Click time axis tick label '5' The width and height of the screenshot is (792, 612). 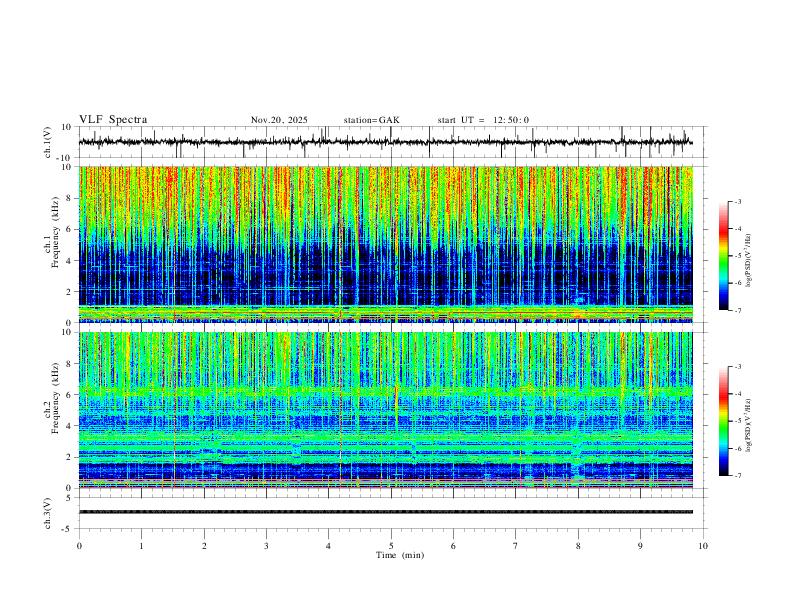tap(391, 546)
